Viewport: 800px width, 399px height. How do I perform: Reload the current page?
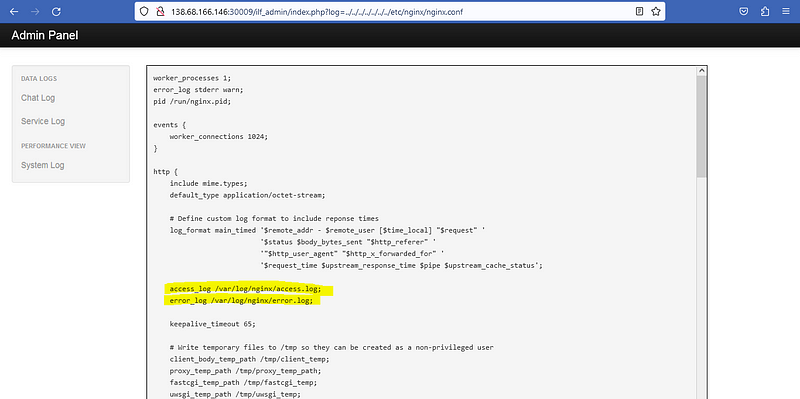pos(57,11)
